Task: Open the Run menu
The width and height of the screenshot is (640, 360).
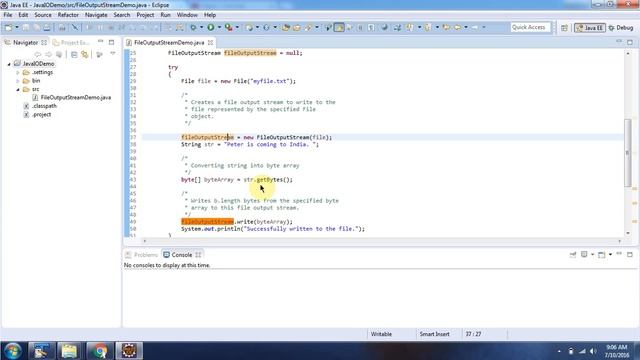Action: click(165, 15)
